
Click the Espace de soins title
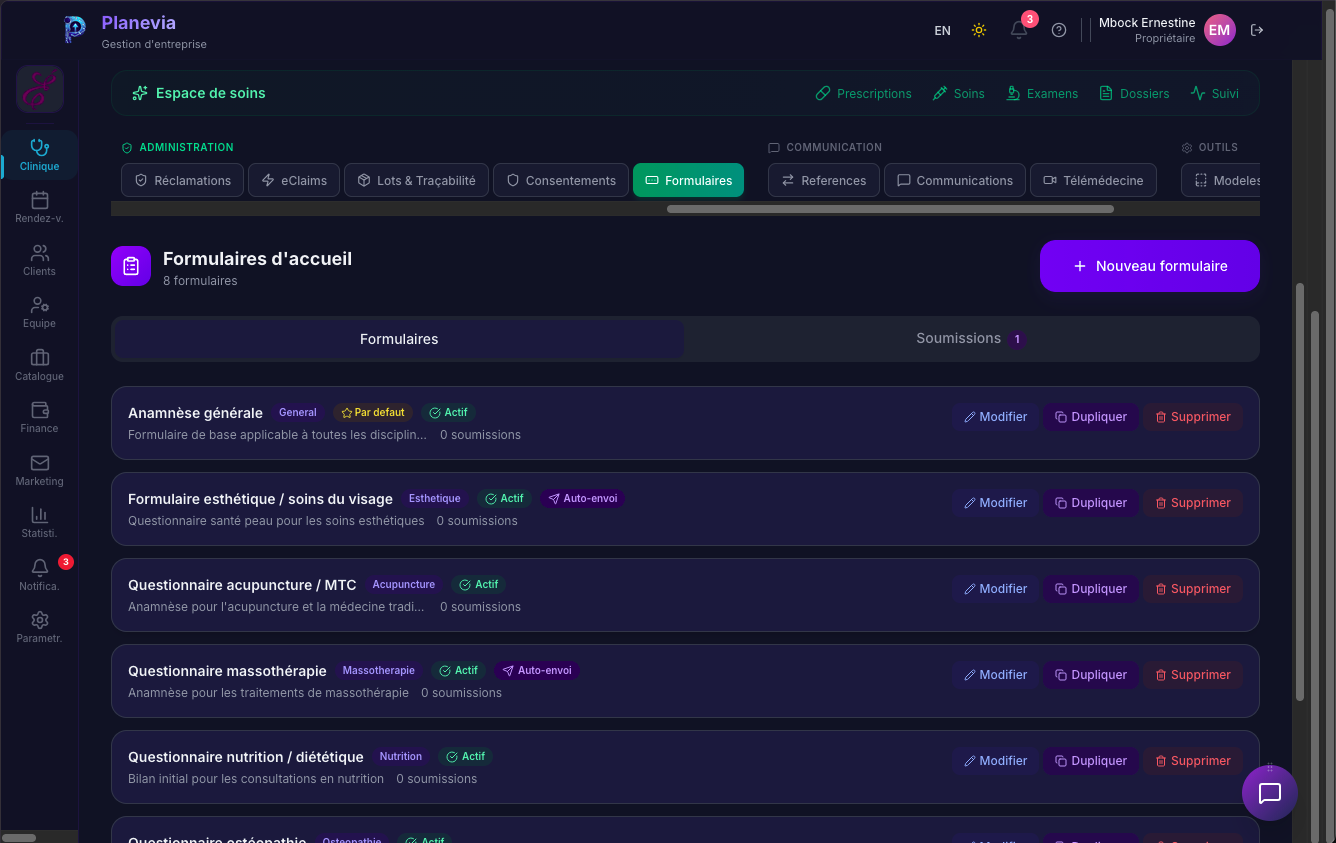(x=211, y=93)
